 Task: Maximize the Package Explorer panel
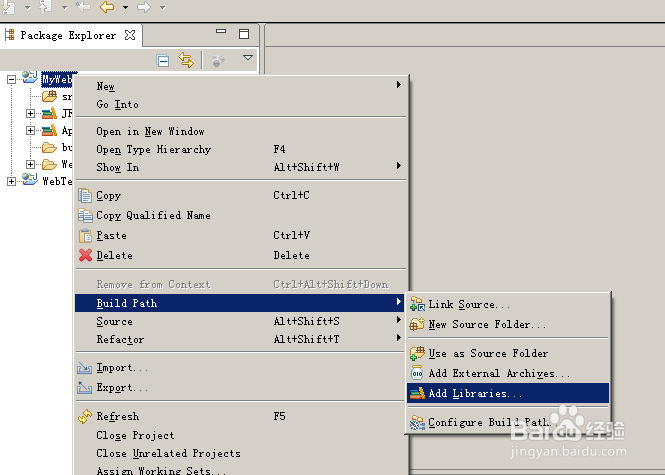[244, 34]
